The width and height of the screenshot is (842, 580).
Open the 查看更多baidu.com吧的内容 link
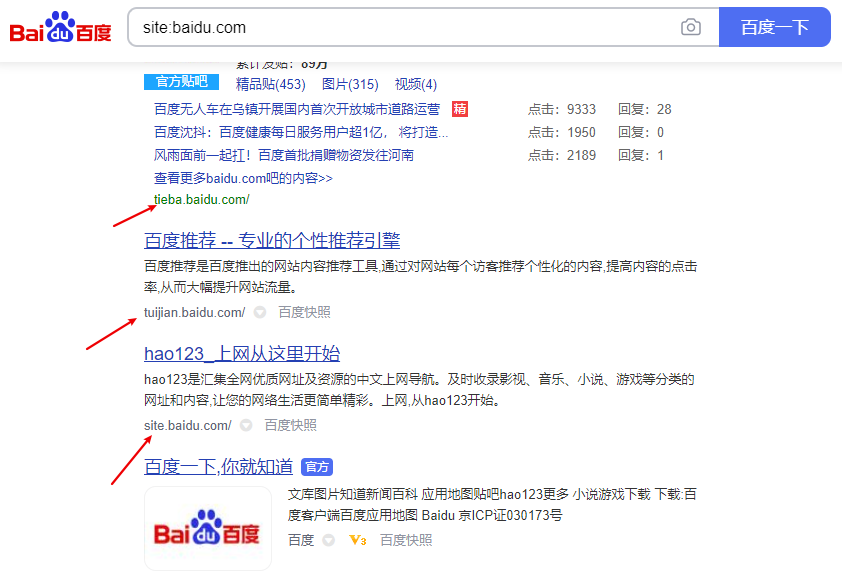coord(243,178)
